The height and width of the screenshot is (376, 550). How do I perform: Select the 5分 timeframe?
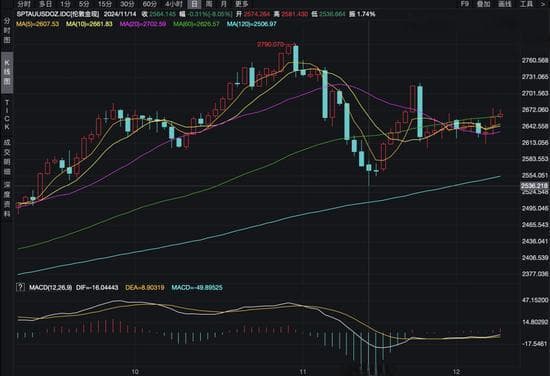coord(84,4)
